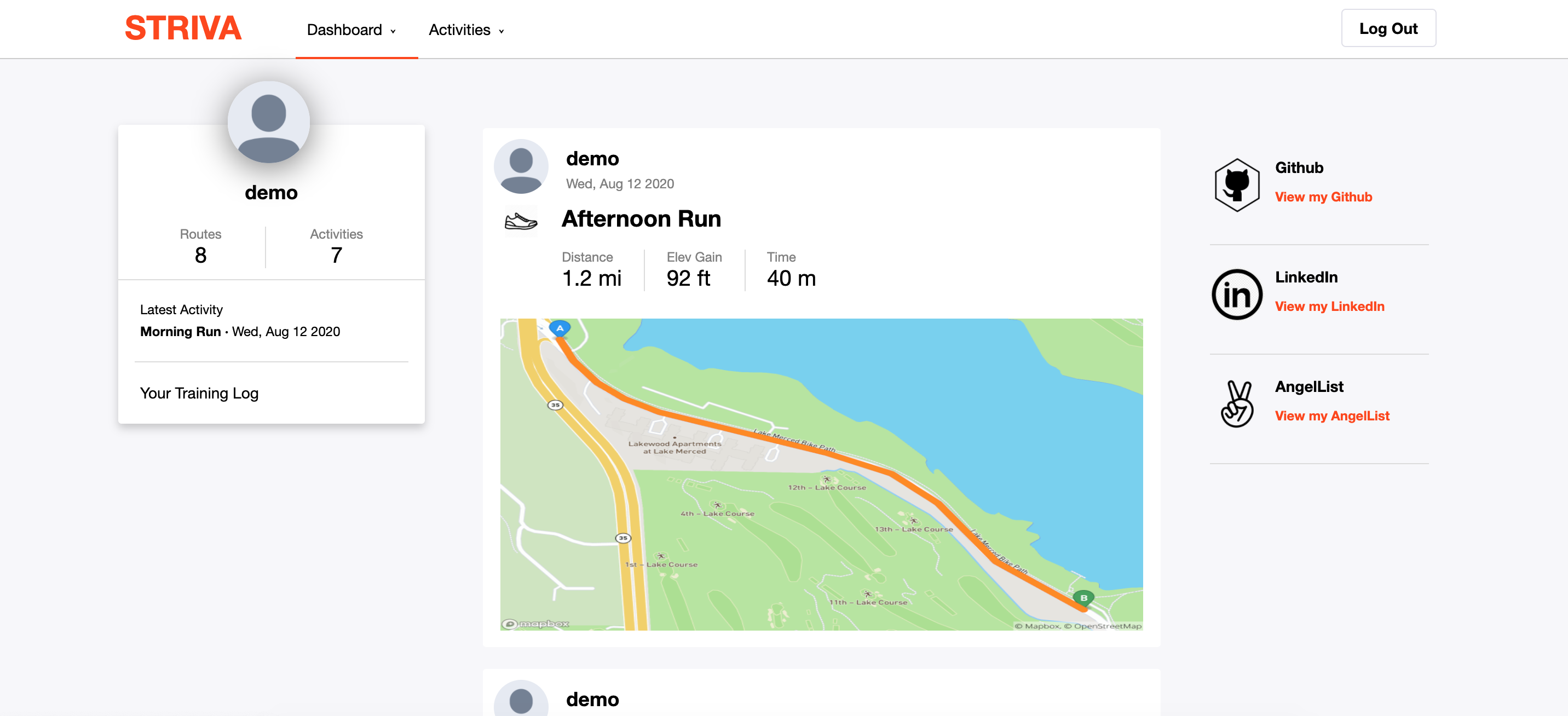Viewport: 1568px width, 716px height.
Task: Click the green B end marker
Action: click(1083, 598)
